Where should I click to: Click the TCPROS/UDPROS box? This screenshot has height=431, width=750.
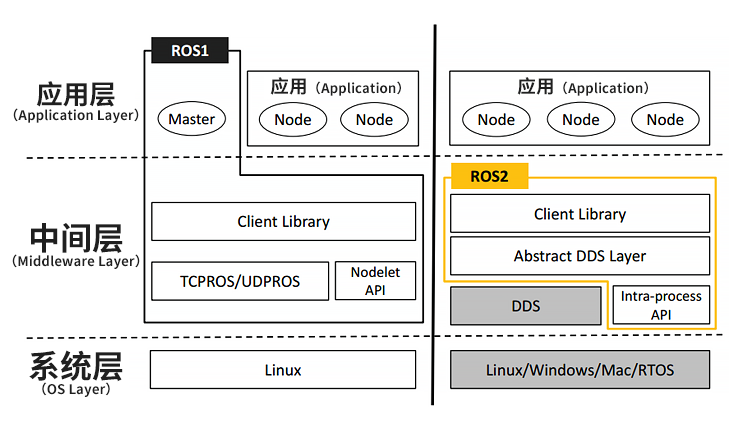point(240,281)
